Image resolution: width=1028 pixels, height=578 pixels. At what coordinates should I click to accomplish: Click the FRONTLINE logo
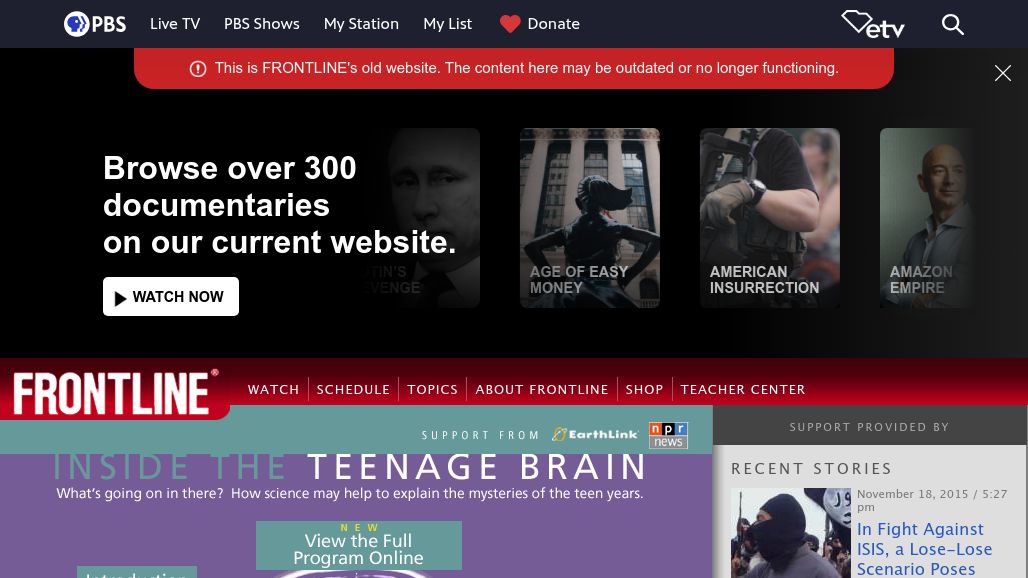pos(116,393)
